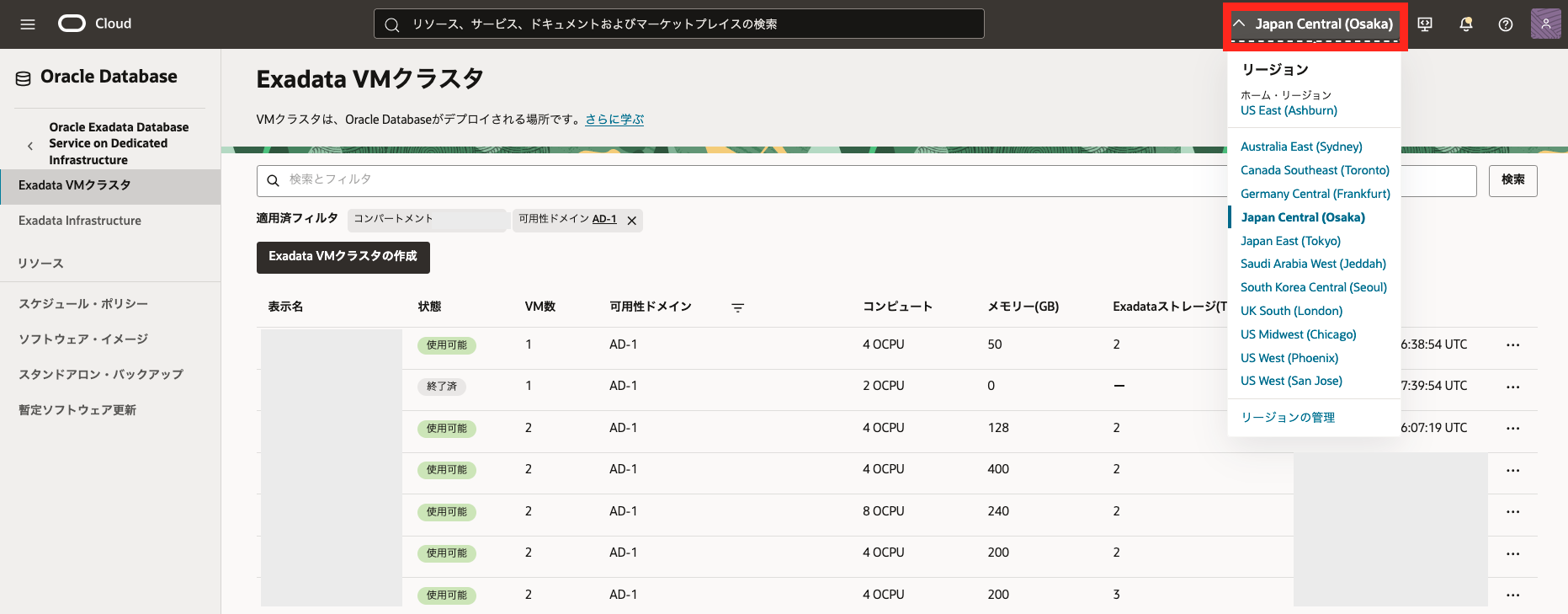Open the region management link
Screen dimensions: 1568x614
(1287, 418)
